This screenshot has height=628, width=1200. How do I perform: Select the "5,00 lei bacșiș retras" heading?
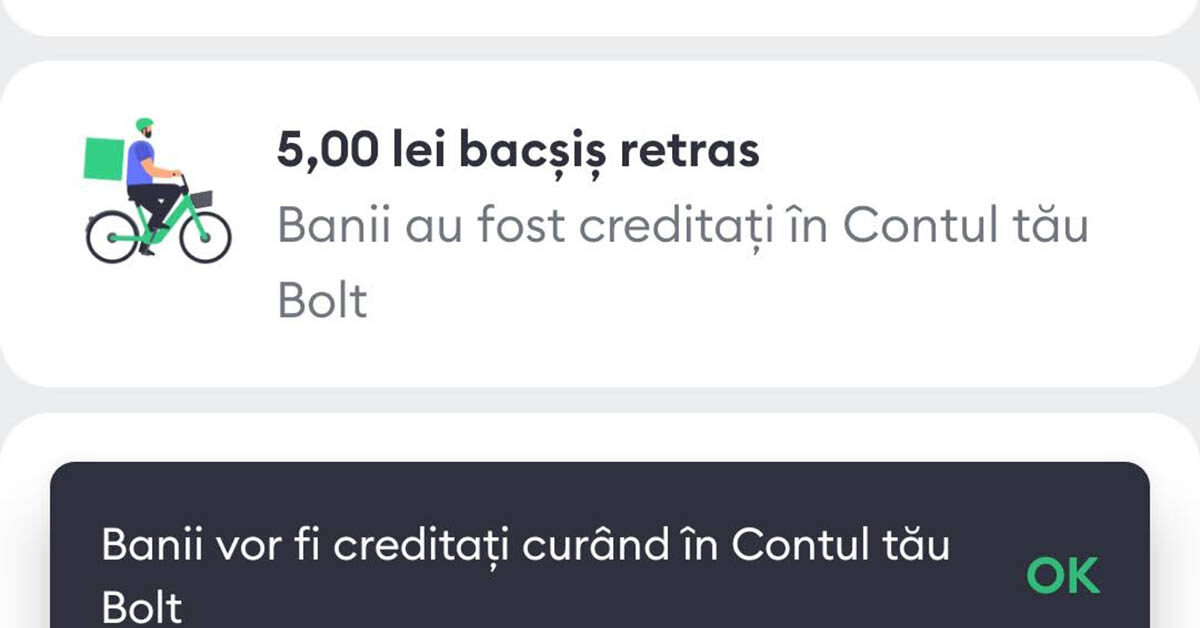[518, 152]
